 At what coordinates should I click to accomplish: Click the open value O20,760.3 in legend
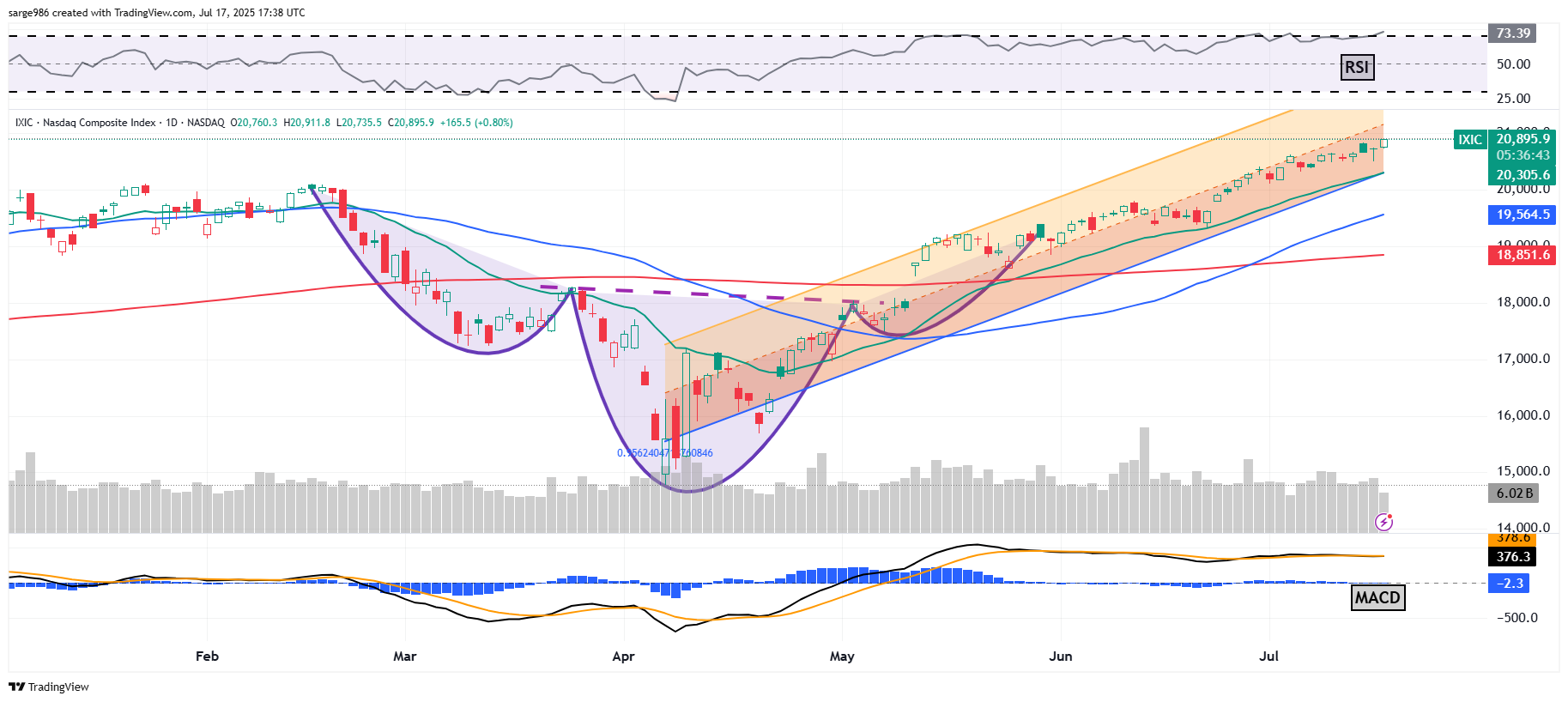coord(254,123)
